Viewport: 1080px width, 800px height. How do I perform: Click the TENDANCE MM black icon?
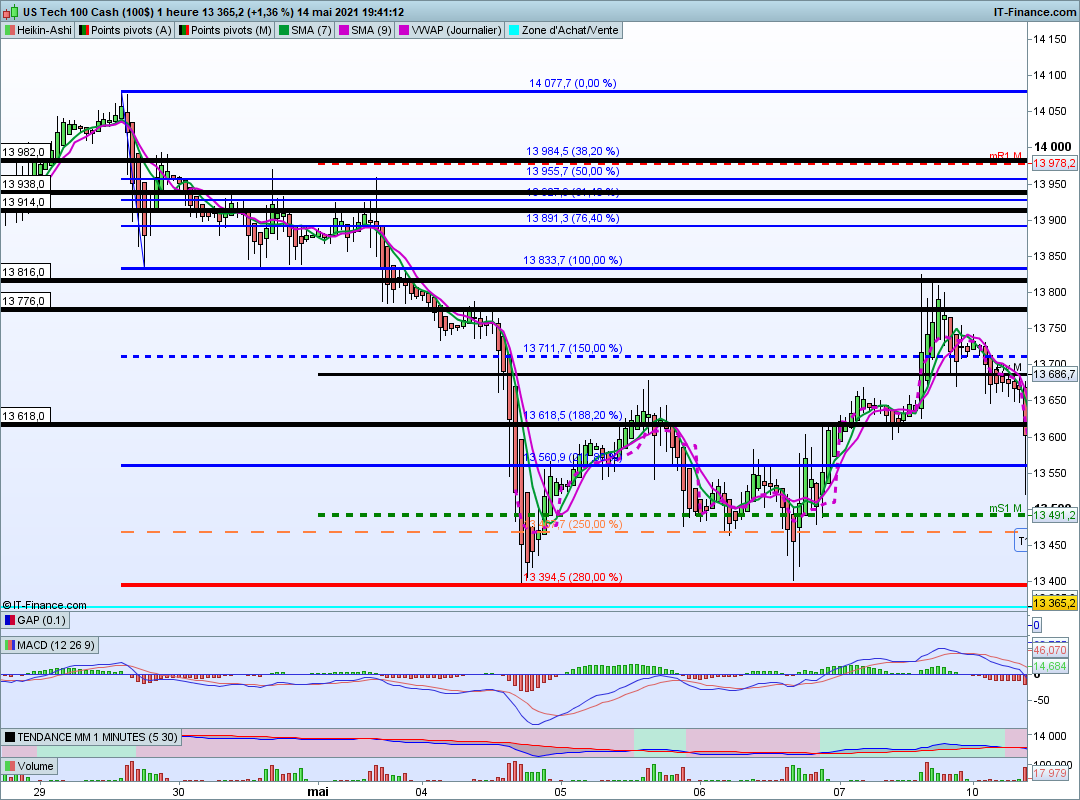10,737
